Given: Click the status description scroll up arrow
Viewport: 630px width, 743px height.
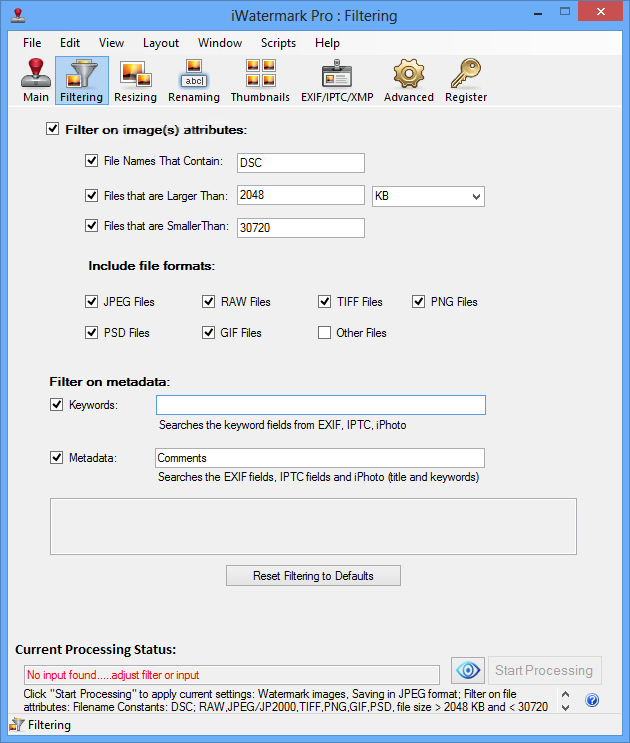Looking at the screenshot, I should [566, 694].
